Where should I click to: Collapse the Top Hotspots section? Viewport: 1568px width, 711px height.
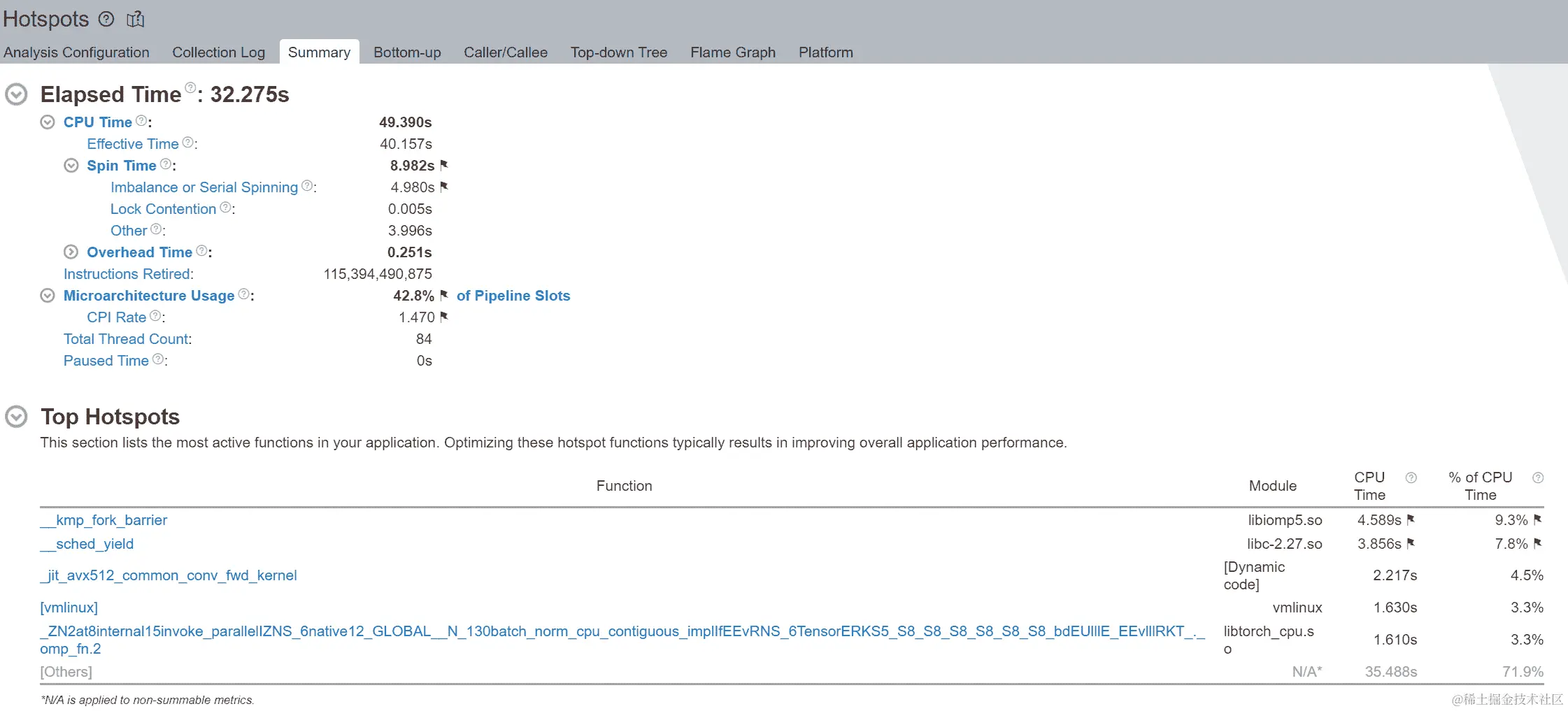point(16,417)
